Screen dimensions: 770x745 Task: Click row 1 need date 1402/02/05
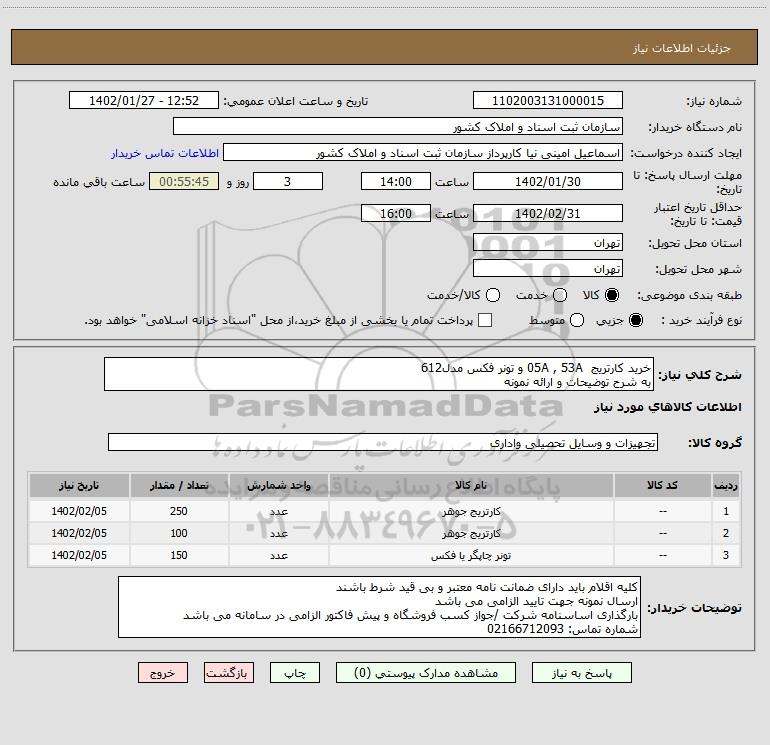point(79,511)
